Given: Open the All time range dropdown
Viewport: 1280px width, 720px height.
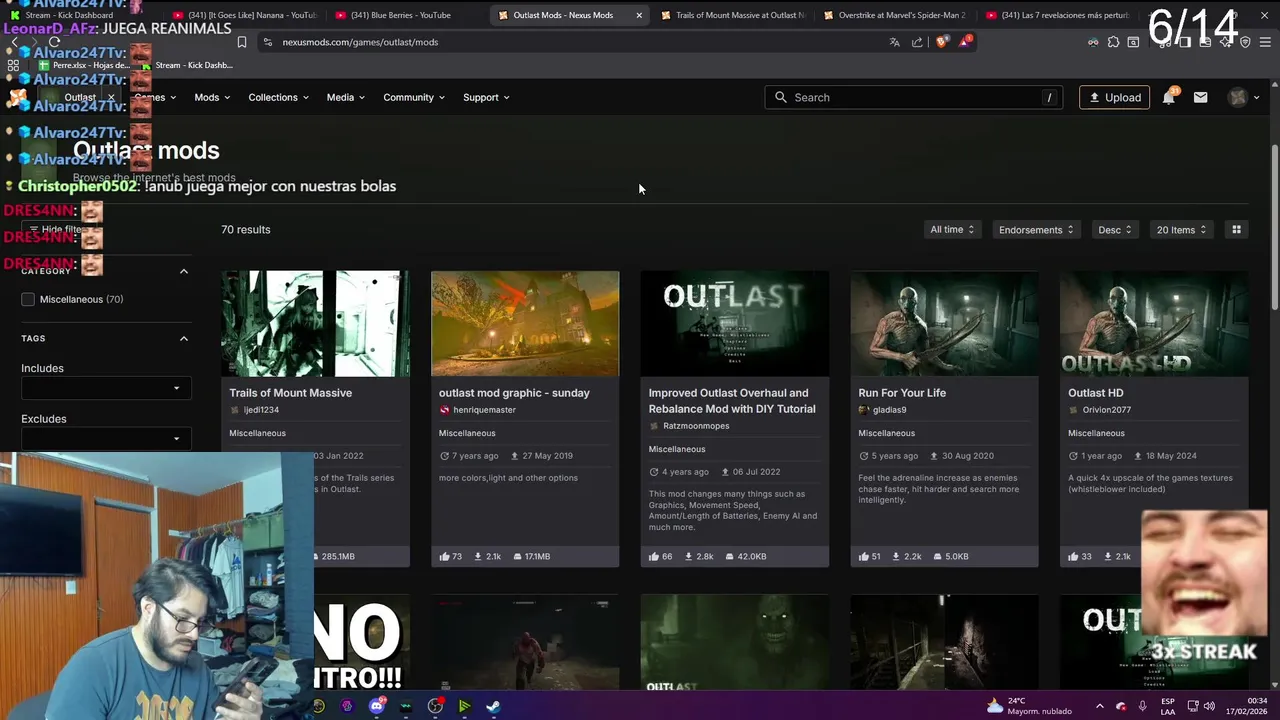Looking at the screenshot, I should point(952,229).
